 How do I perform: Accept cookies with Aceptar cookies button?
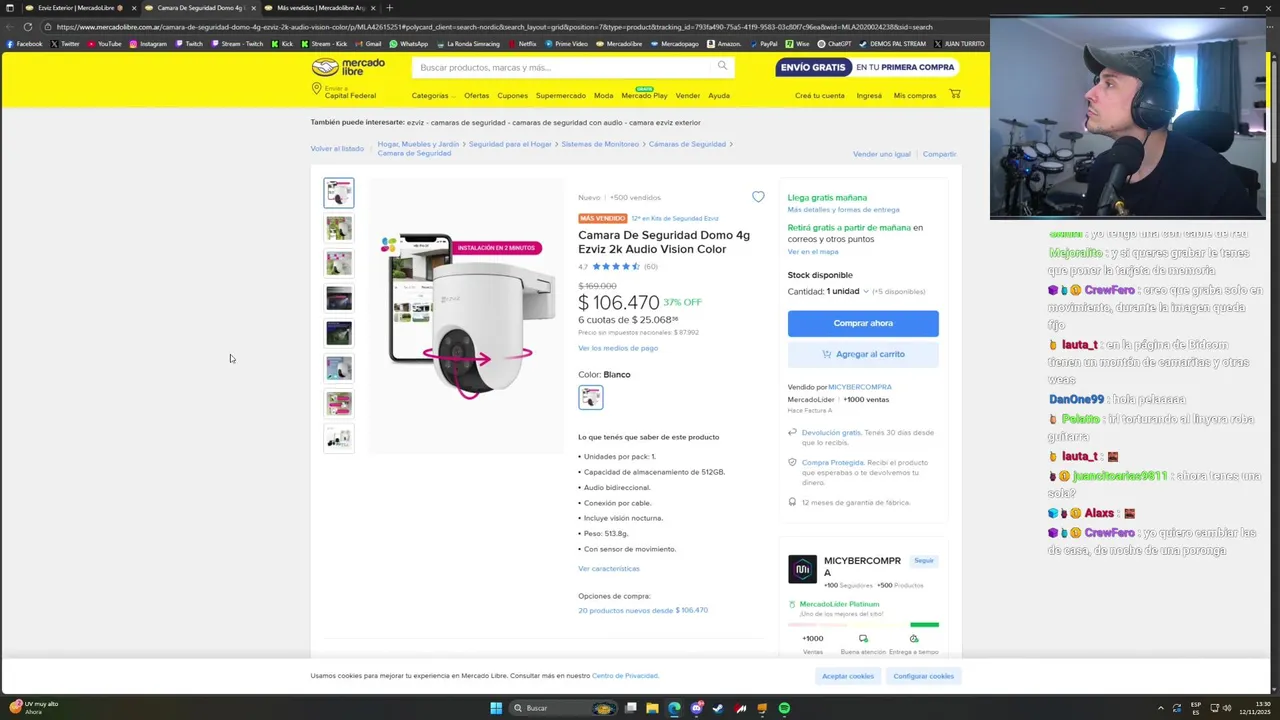coord(847,676)
